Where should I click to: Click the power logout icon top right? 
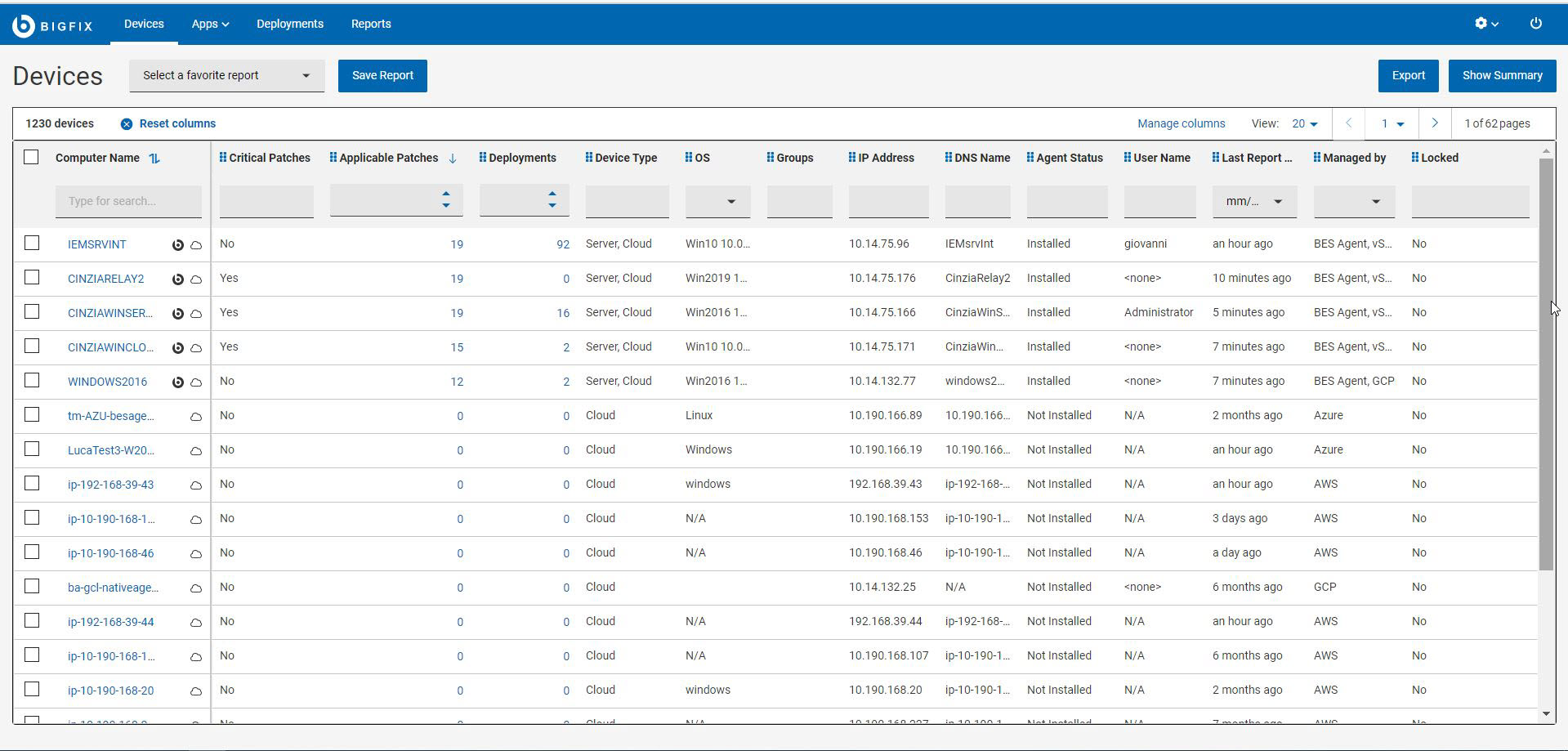(1535, 24)
